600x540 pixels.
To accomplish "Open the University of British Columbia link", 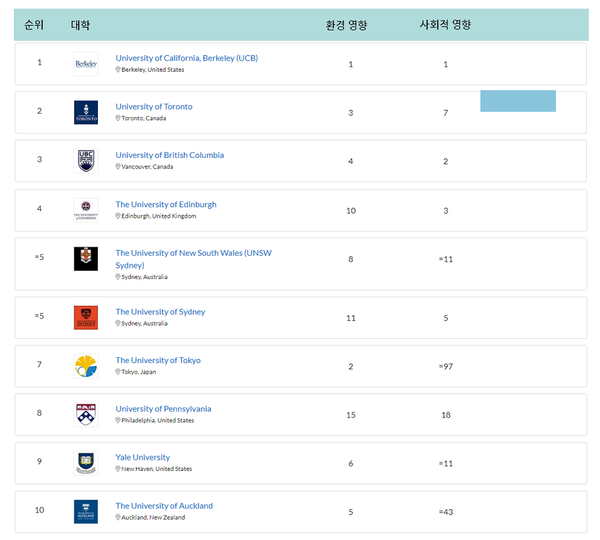I will coord(169,155).
